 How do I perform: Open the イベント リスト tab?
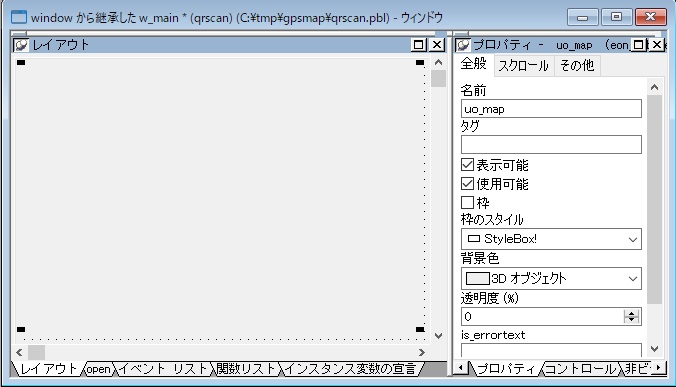pos(163,369)
